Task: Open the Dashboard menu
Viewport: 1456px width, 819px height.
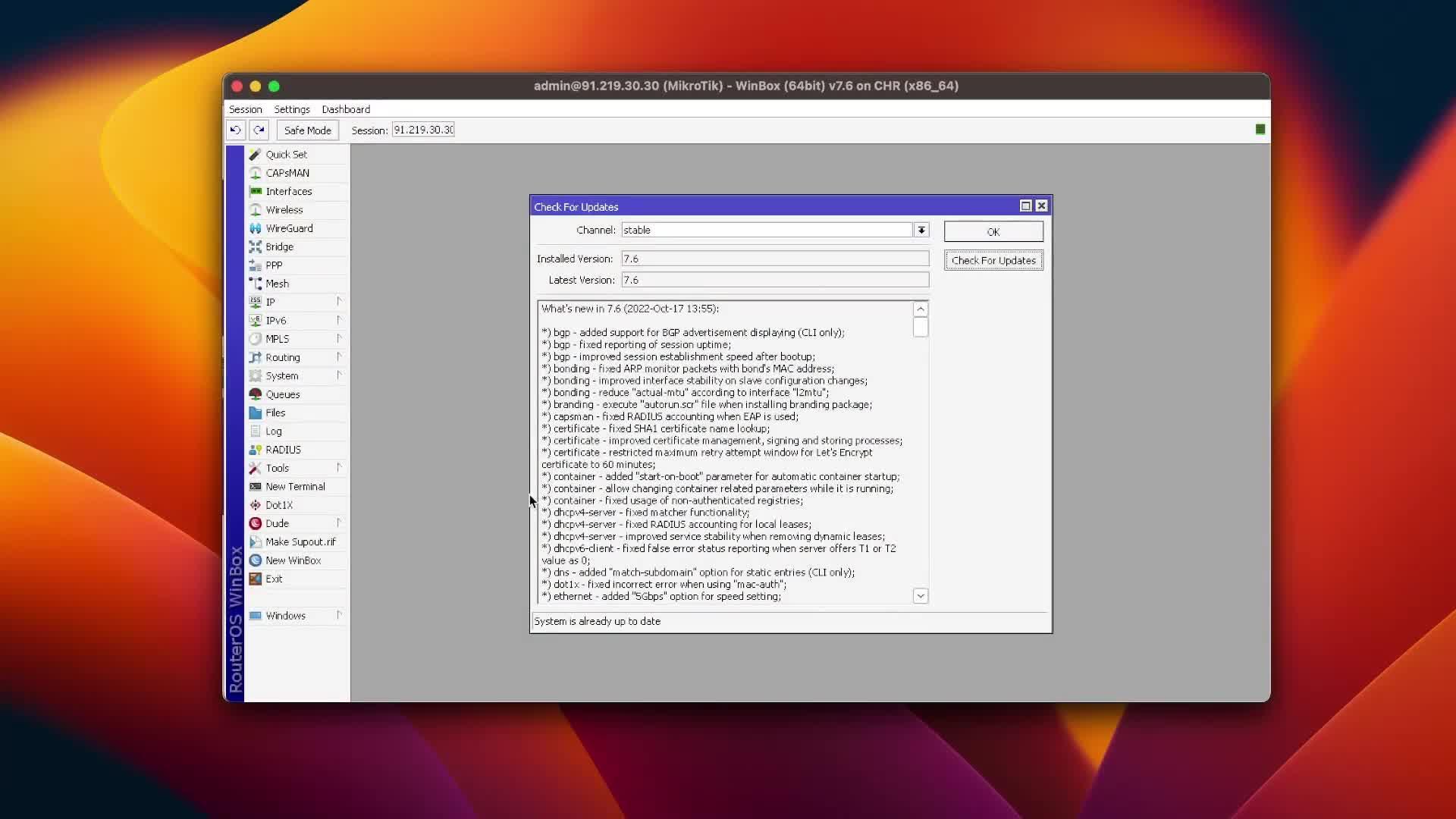Action: [346, 109]
